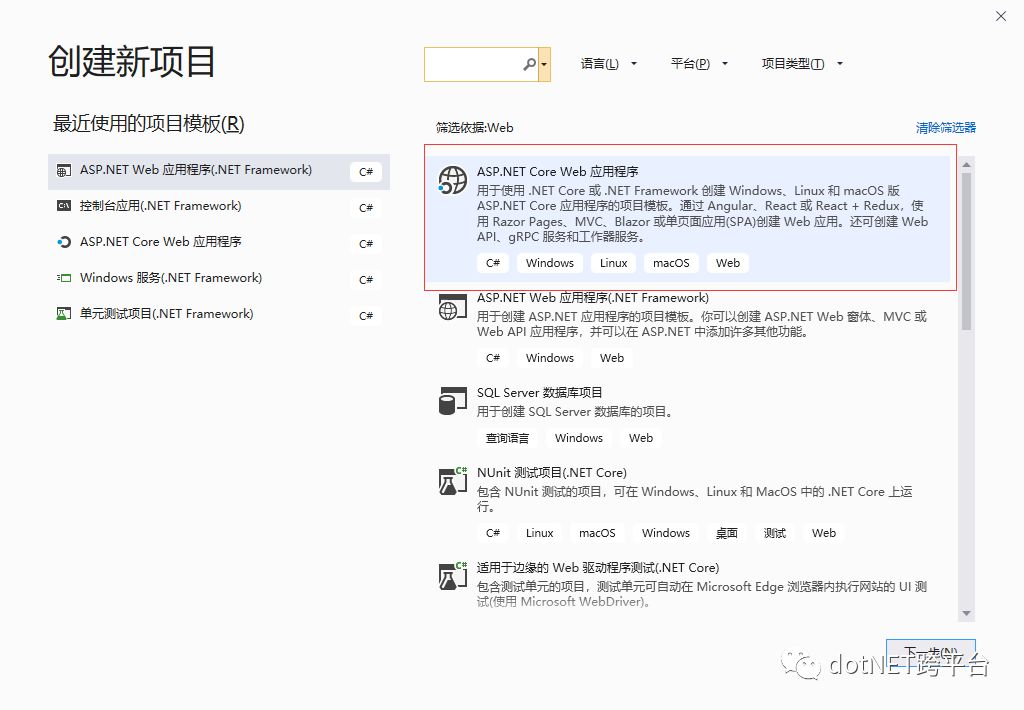Open the 项目类型(T) project type dropdown
The height and width of the screenshot is (710, 1024).
tap(802, 63)
